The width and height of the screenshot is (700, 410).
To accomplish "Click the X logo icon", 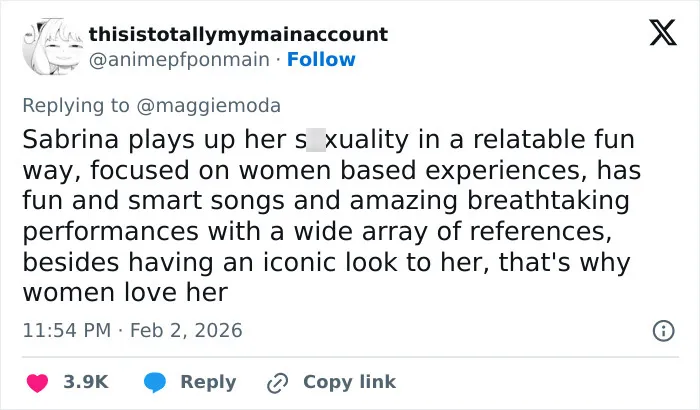I will pyautogui.click(x=663, y=33).
